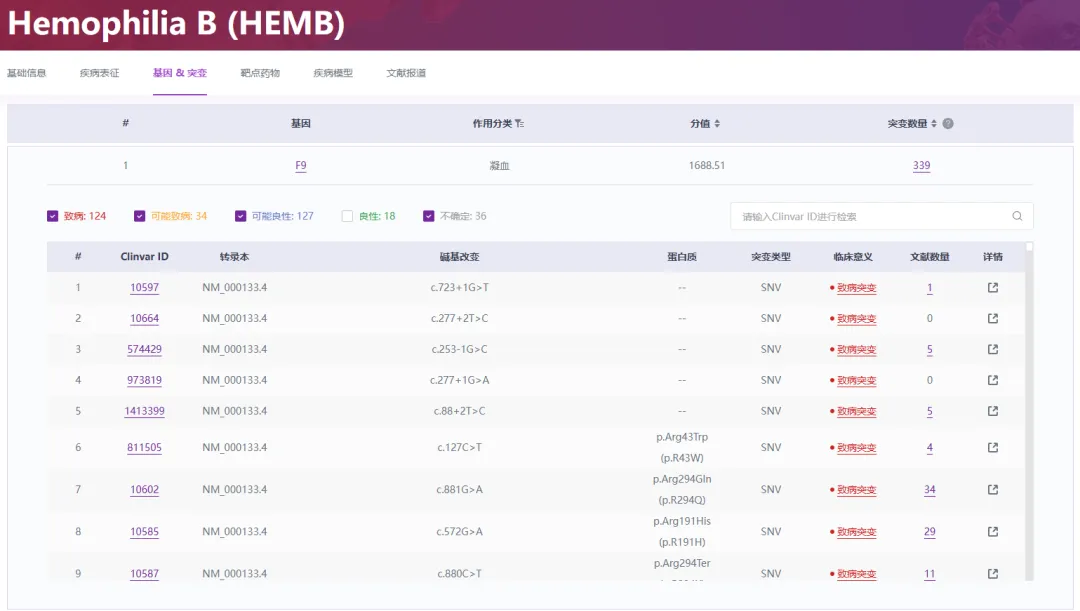The height and width of the screenshot is (611, 1080).
Task: Sort table by 分值 column arrows
Action: 717,124
